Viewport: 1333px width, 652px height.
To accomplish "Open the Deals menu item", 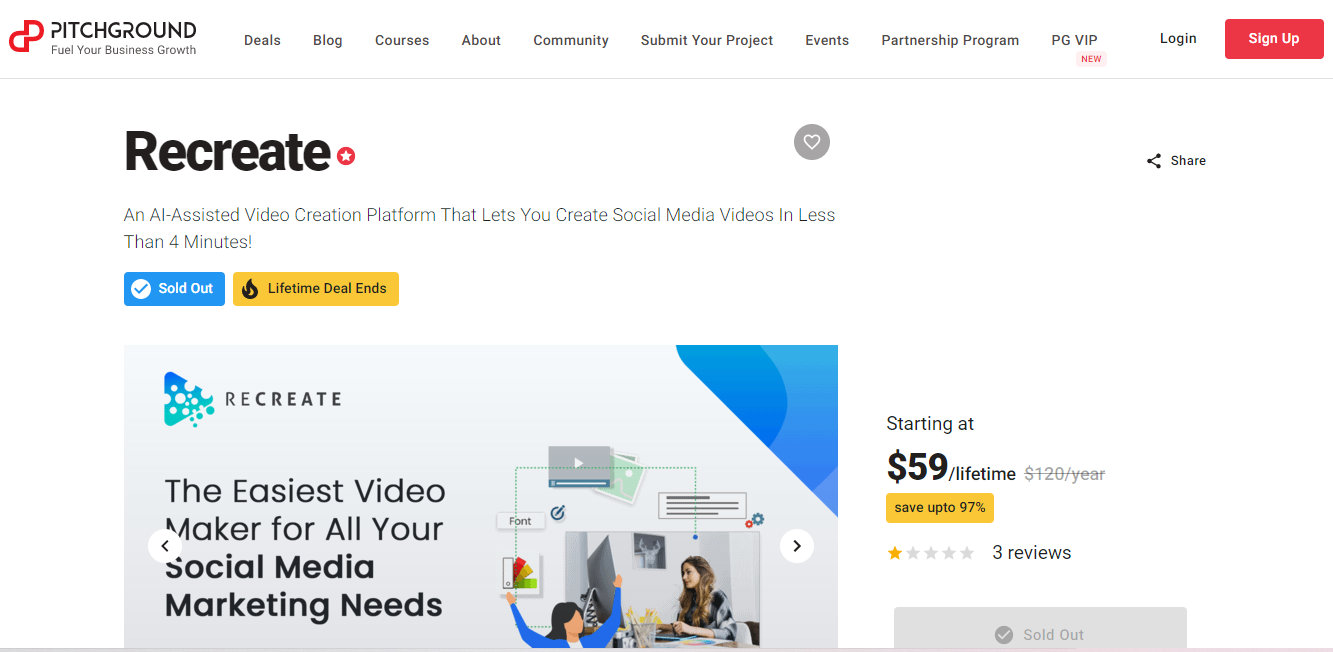I will click(262, 40).
